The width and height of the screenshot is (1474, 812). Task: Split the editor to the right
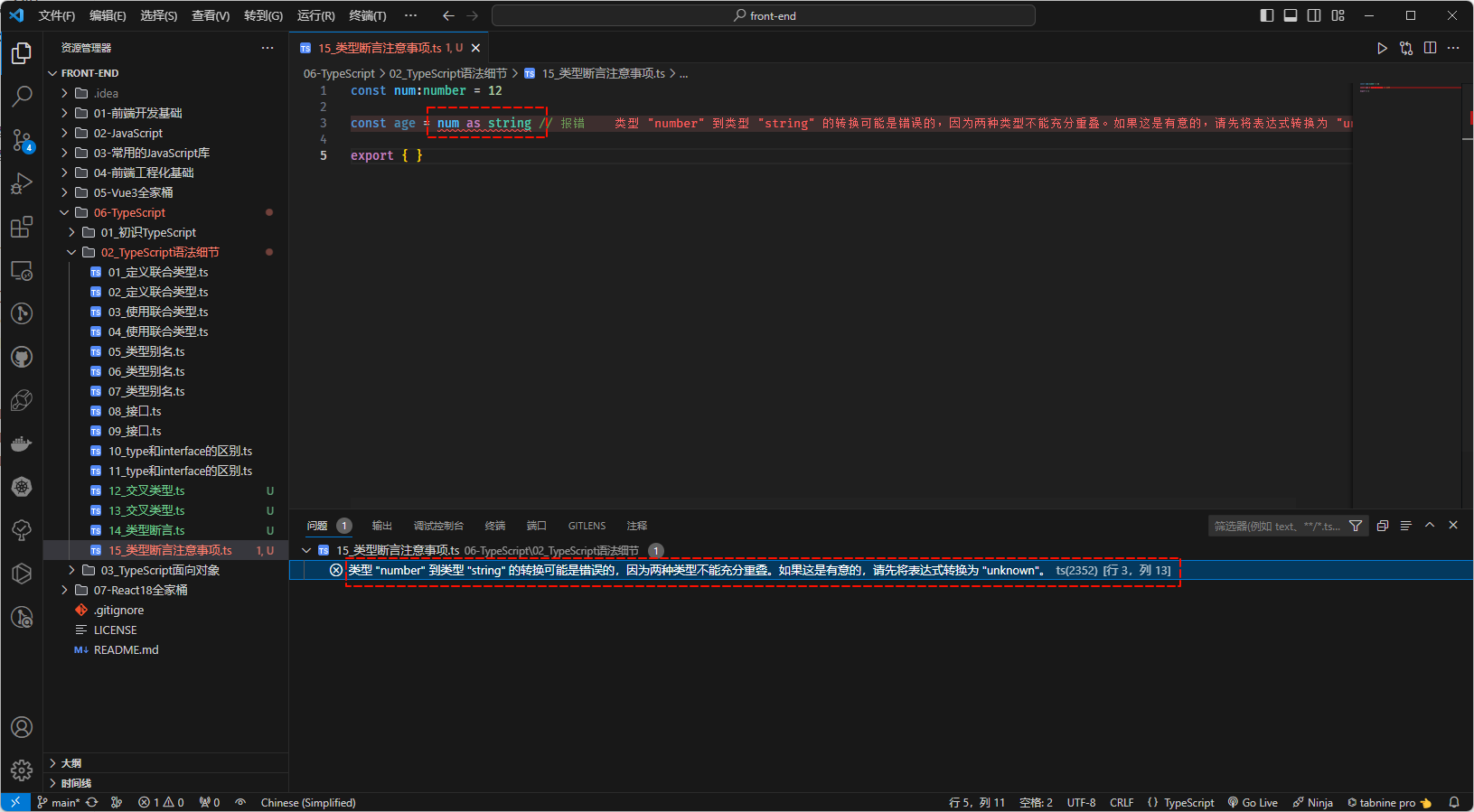coord(1430,48)
